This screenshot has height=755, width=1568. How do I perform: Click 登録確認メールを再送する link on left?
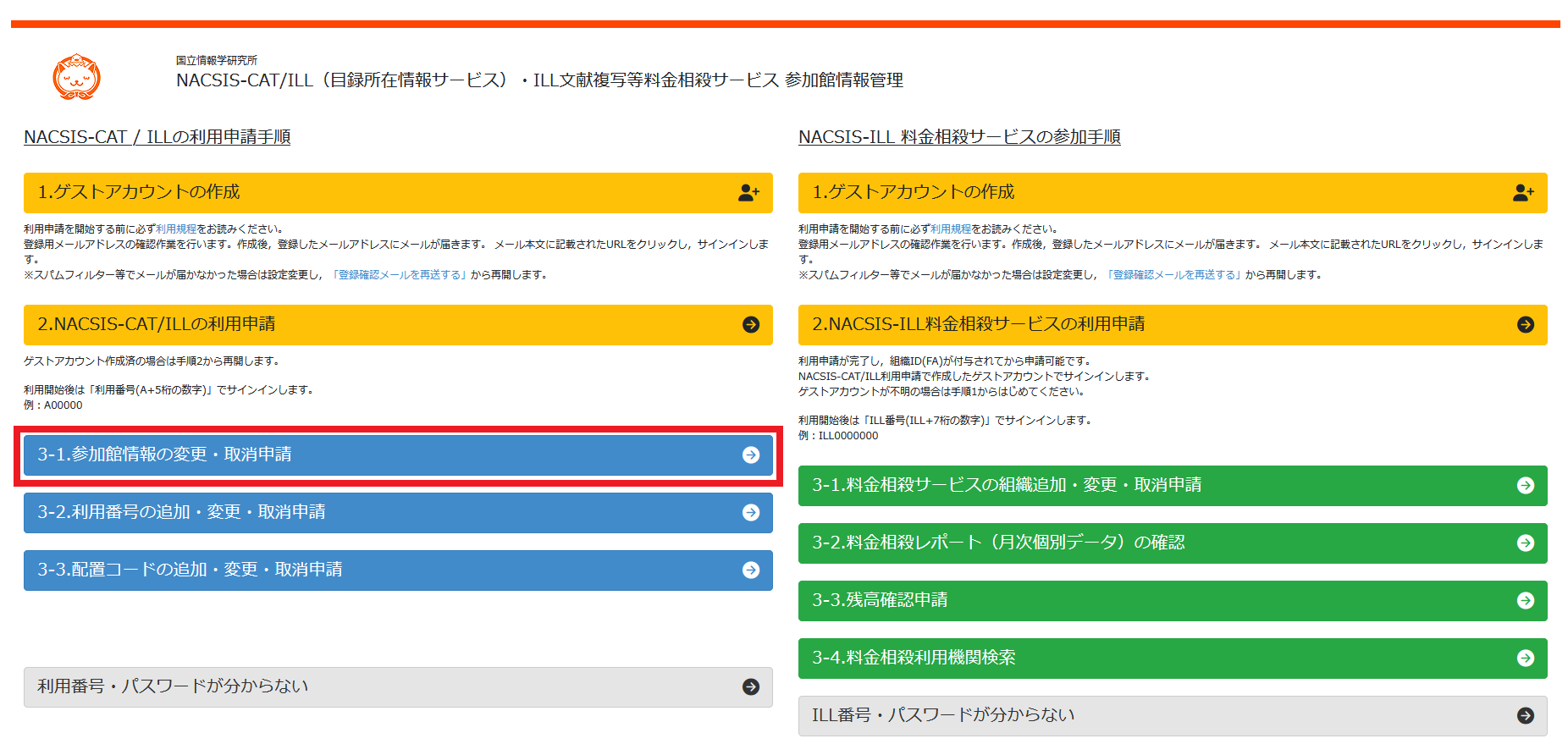(400, 275)
